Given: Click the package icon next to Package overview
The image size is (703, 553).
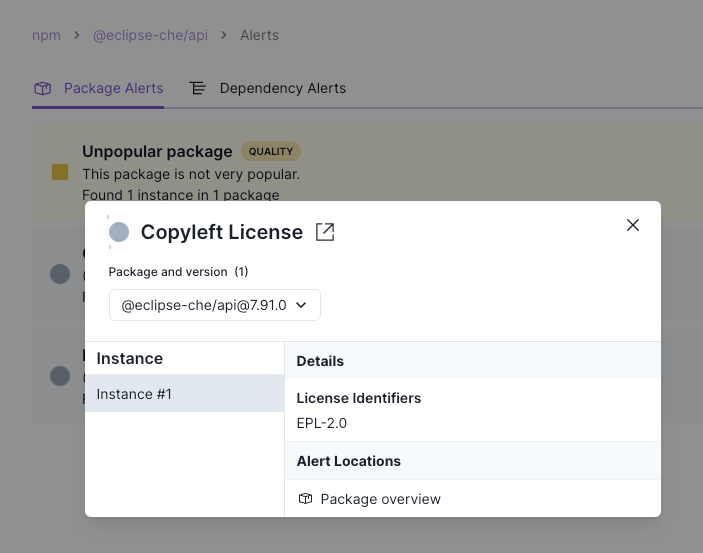Looking at the screenshot, I should (x=306, y=499).
